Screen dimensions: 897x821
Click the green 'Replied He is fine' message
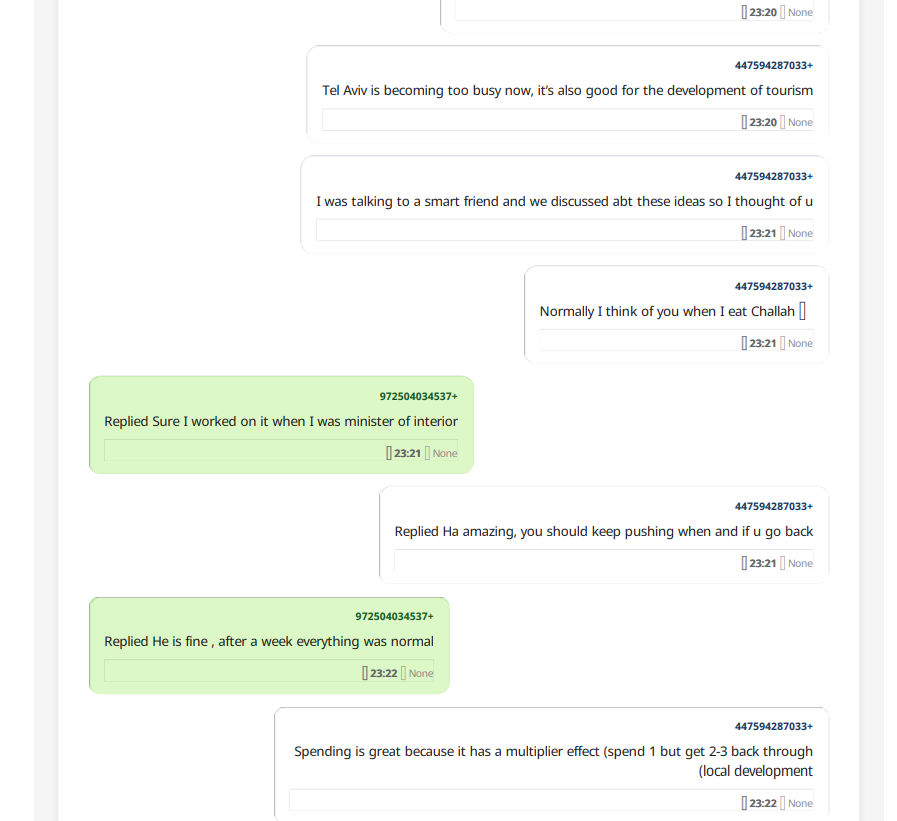click(269, 641)
